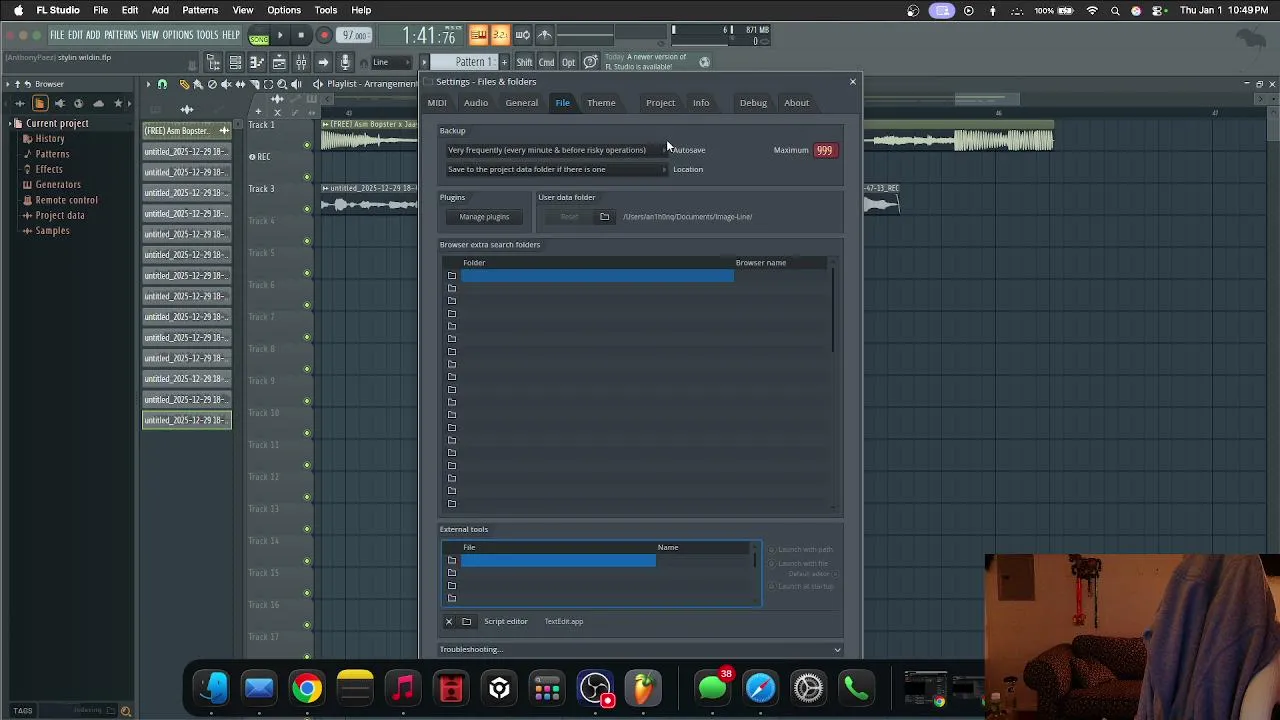The image size is (1280, 720).
Task: Select the Launch at startup radio option
Action: tap(800, 586)
